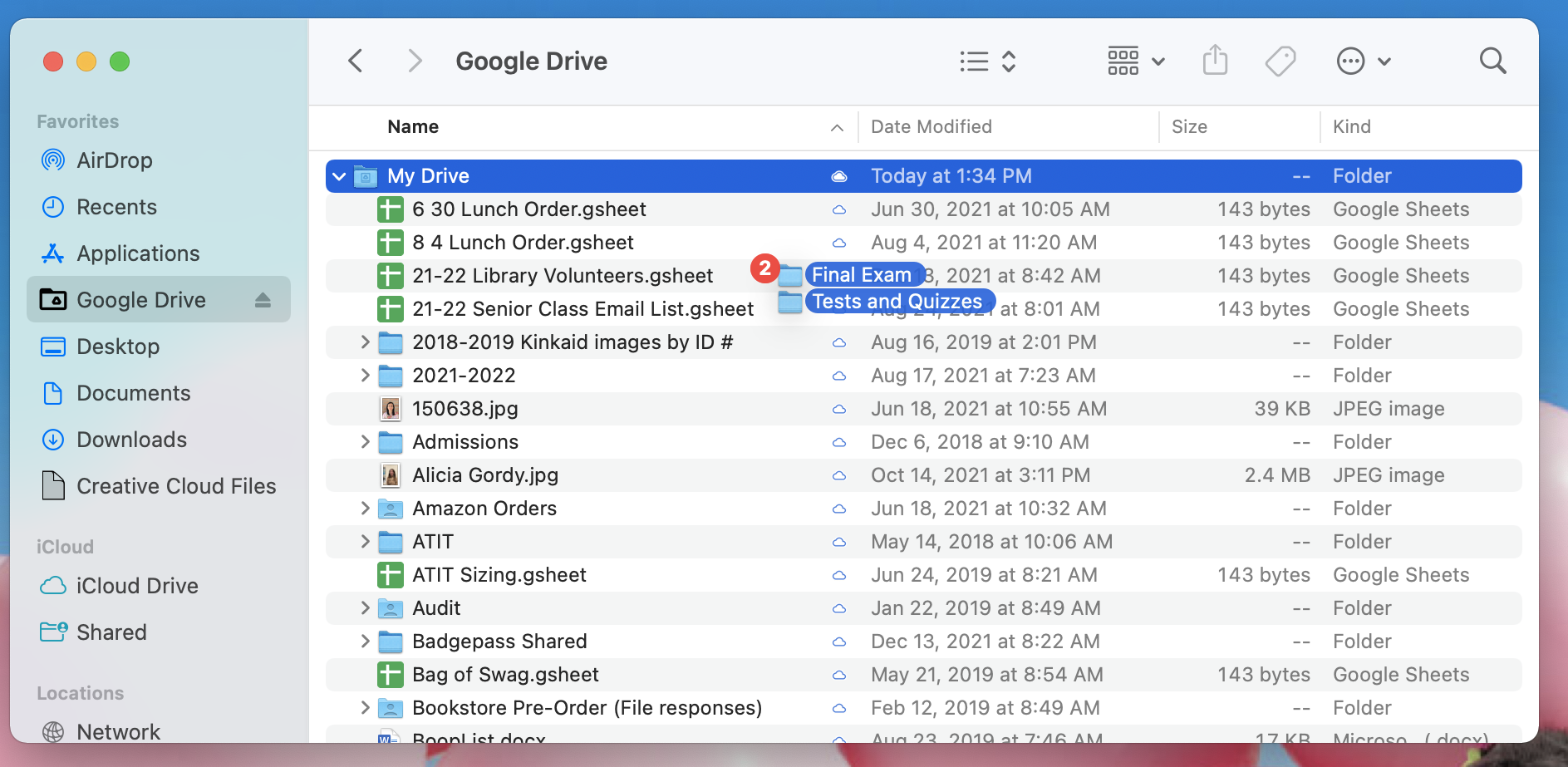
Task: Sort by the Kind column header
Action: tap(1352, 127)
